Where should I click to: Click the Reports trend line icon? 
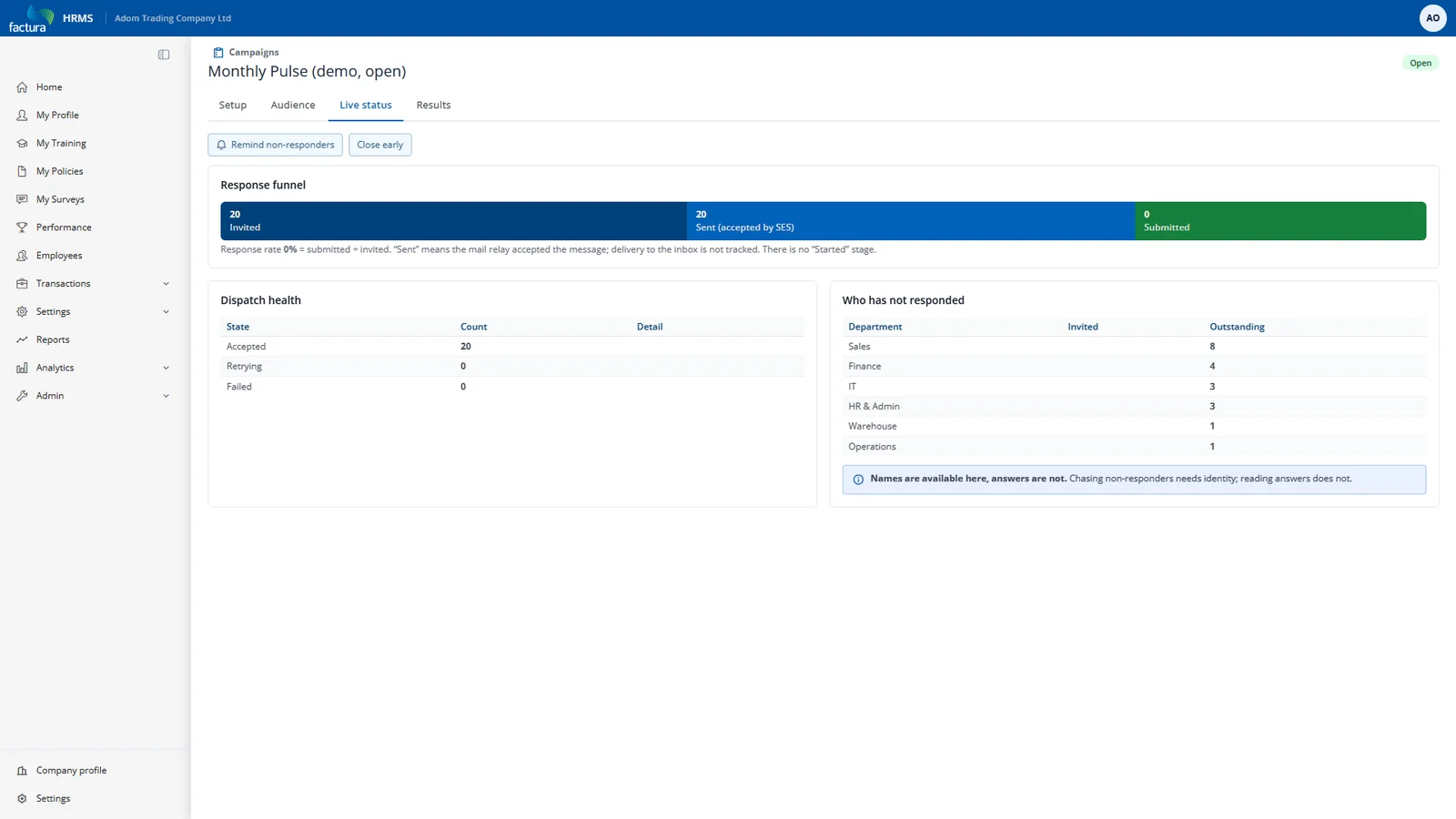tap(22, 339)
